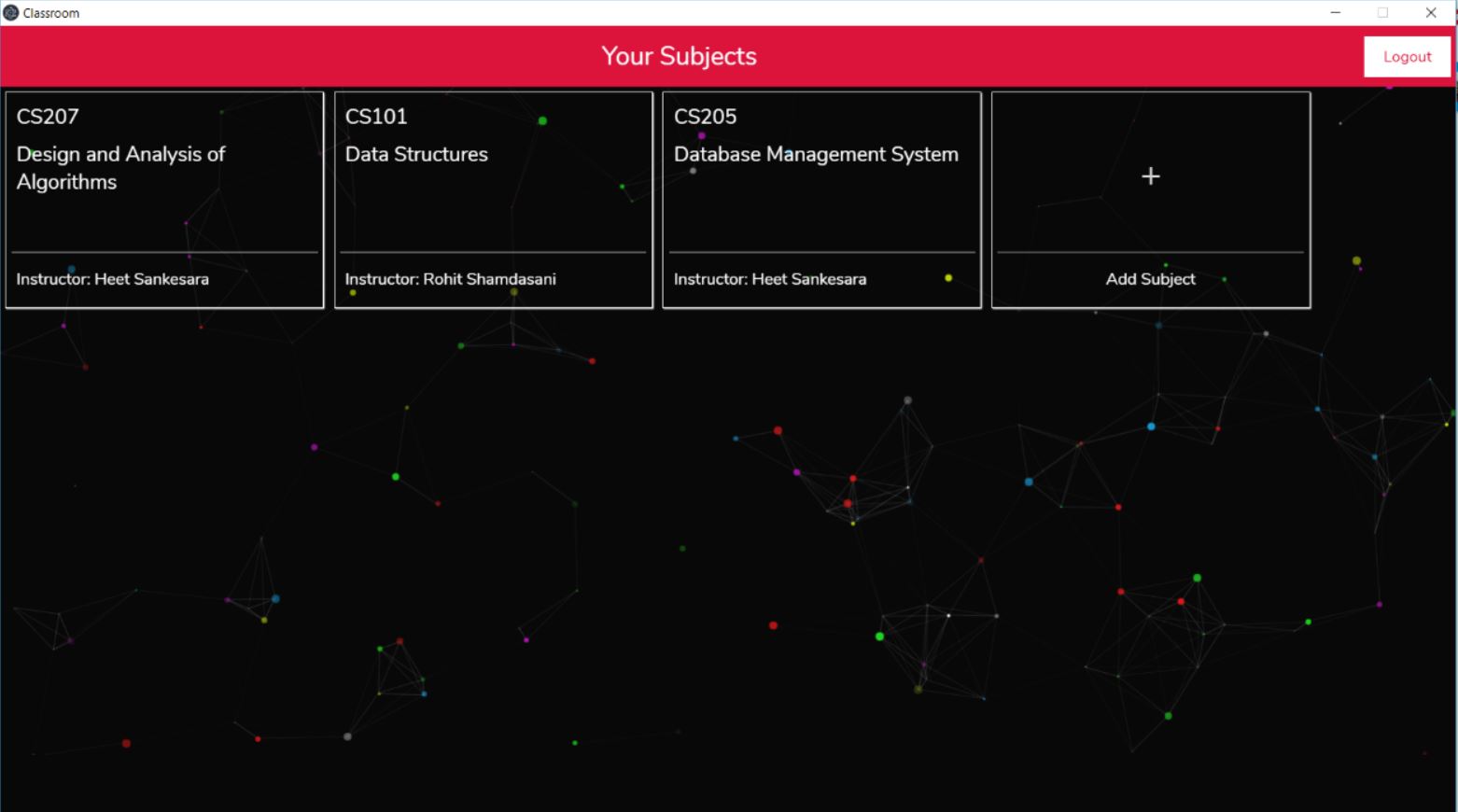Click Add Subject label
1458x812 pixels.
pos(1150,279)
